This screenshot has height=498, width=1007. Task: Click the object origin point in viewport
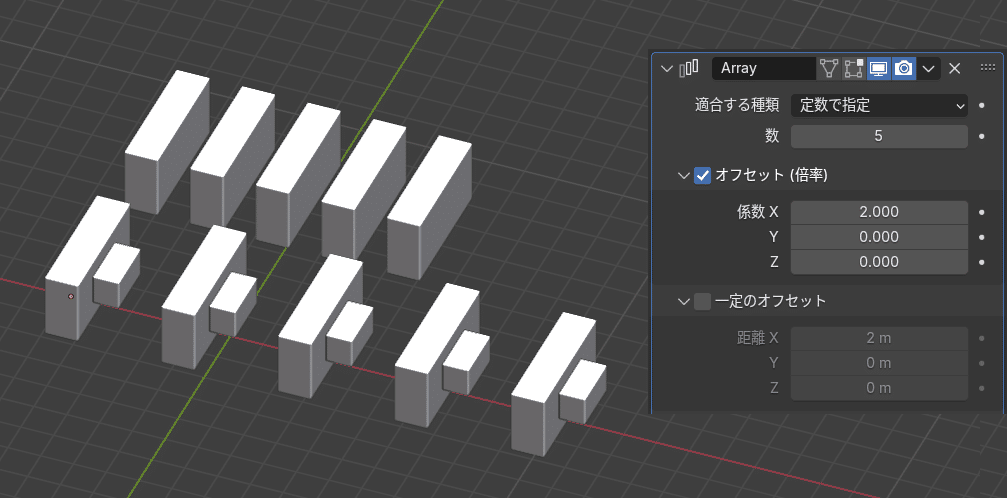click(x=71, y=296)
